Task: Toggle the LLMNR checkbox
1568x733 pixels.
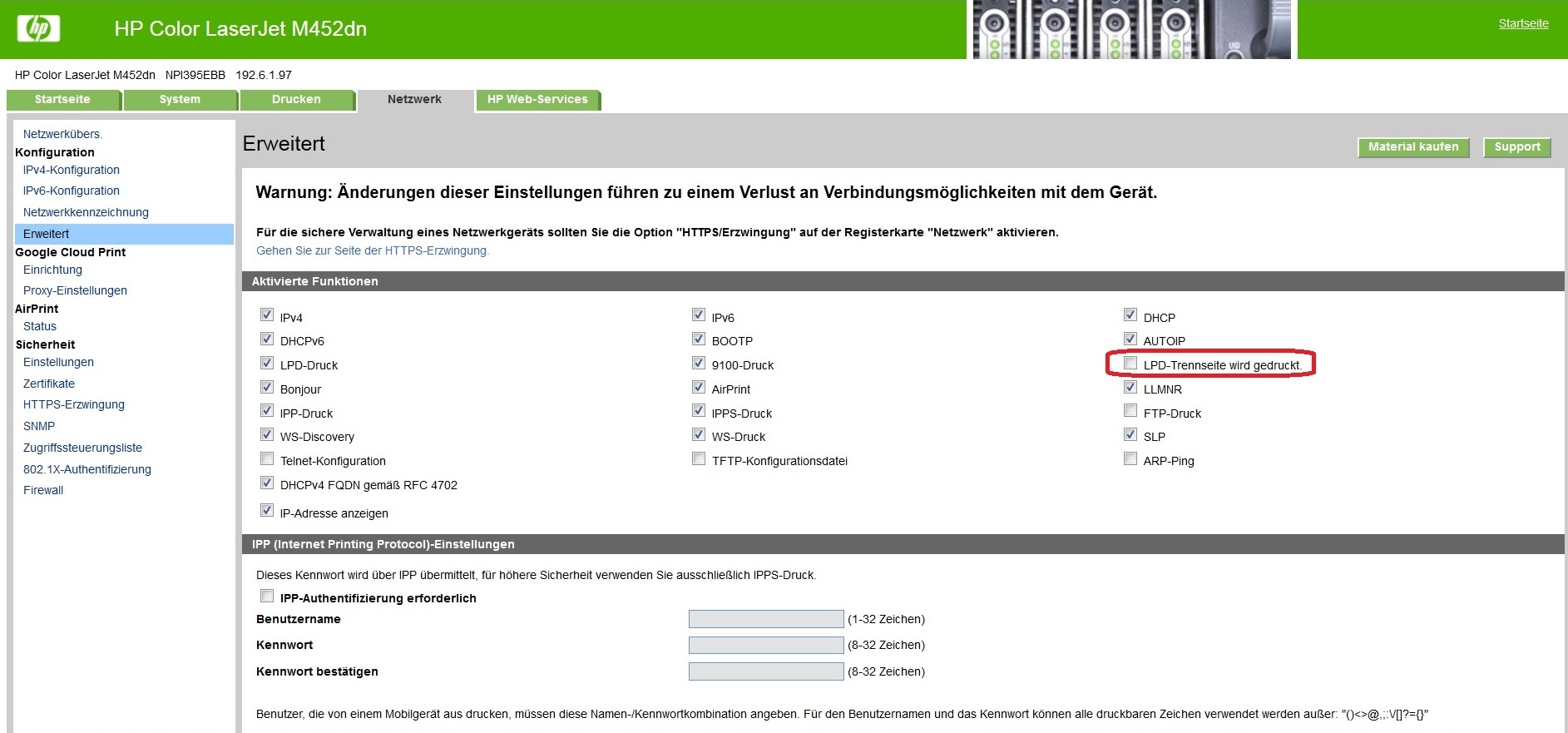Action: tap(1130, 387)
